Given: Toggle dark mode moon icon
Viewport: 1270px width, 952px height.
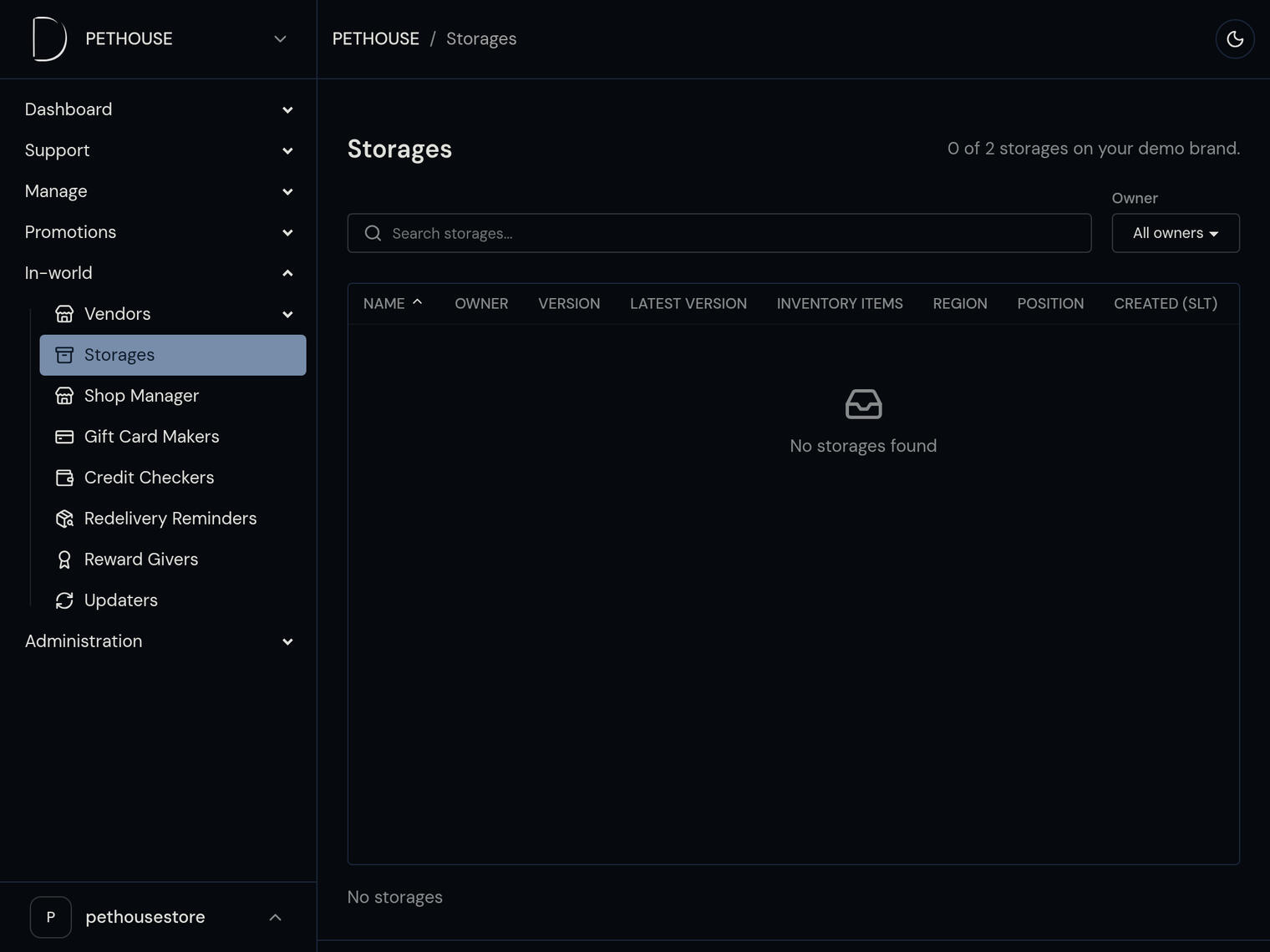Looking at the screenshot, I should click(1235, 39).
